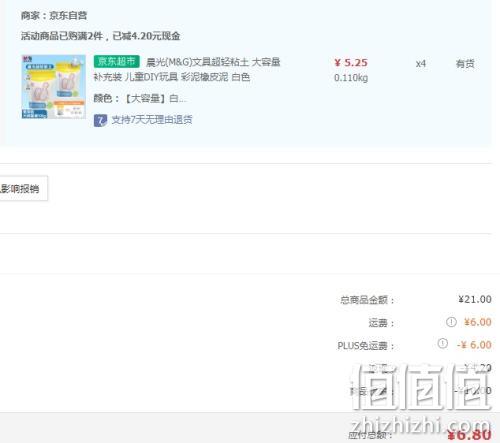Click the x4 quantity indicator
The image size is (500, 443).
coord(421,64)
